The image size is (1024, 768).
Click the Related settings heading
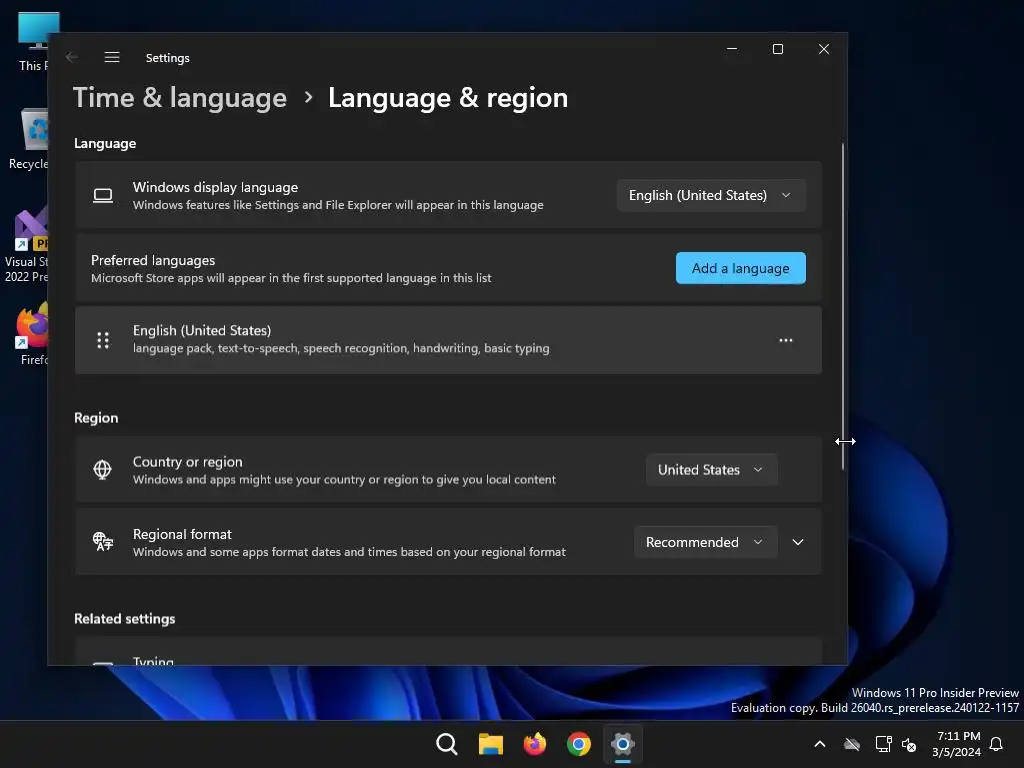click(124, 618)
